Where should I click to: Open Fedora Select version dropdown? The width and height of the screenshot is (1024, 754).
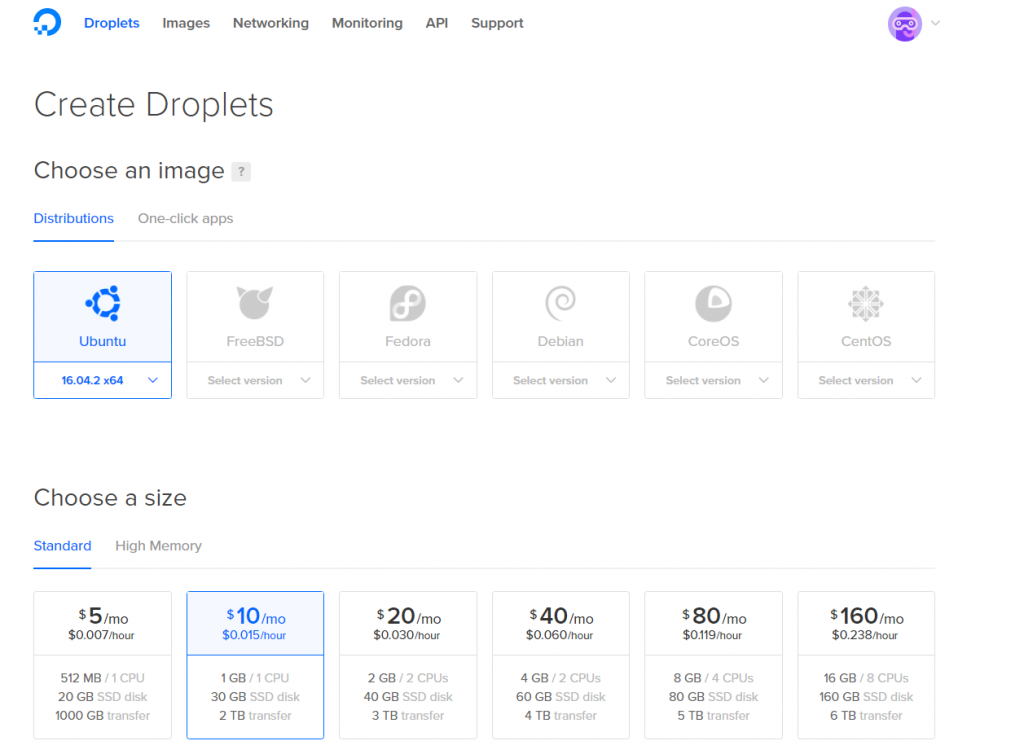point(408,381)
